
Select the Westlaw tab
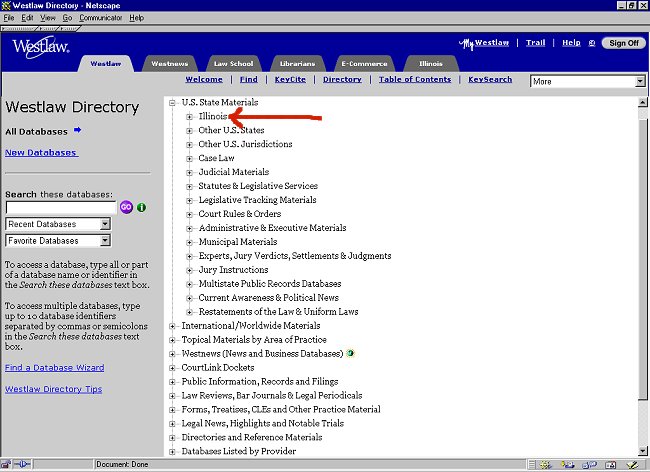pos(106,64)
